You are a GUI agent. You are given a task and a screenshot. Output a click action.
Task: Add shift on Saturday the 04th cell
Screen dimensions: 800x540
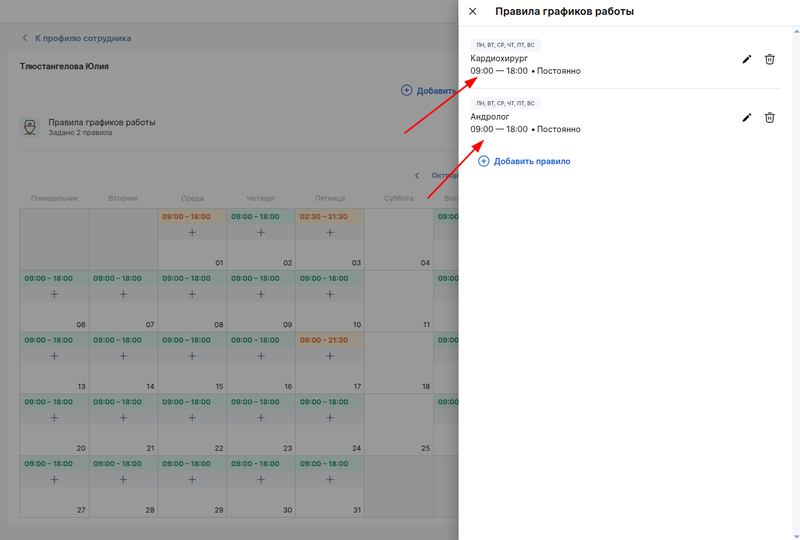coord(398,240)
